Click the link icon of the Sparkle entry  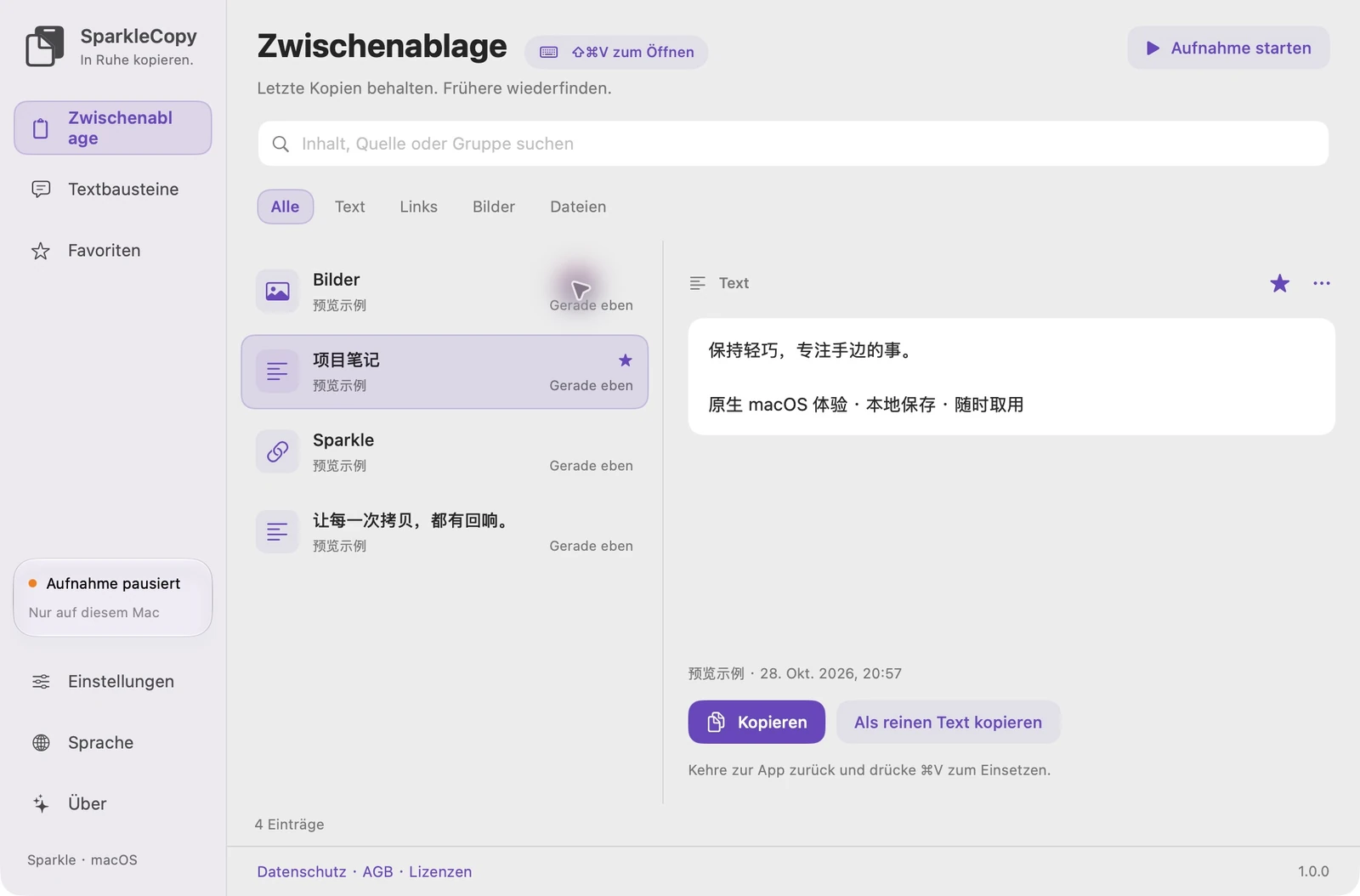point(278,451)
